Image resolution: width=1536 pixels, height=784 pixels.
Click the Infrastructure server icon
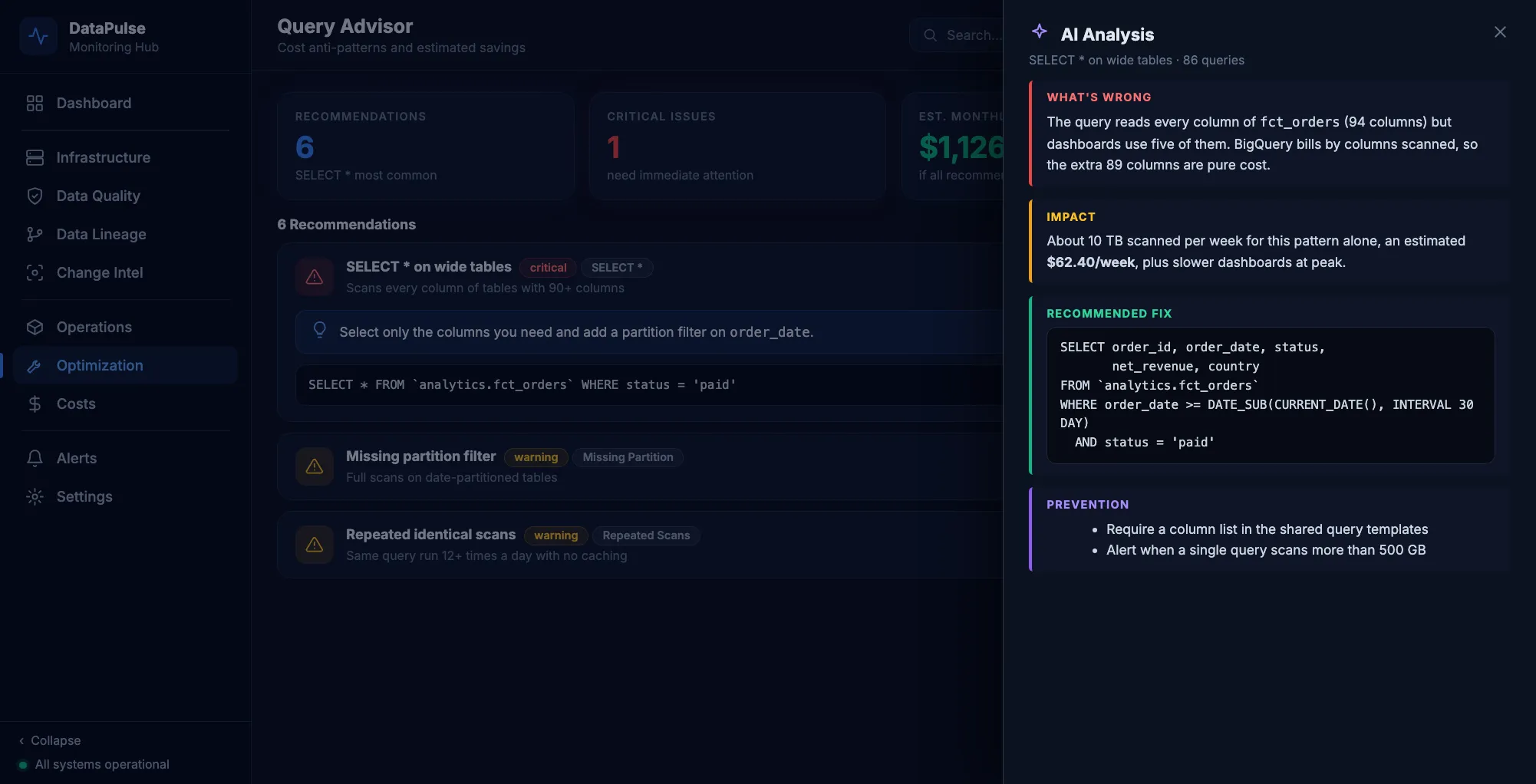click(35, 157)
